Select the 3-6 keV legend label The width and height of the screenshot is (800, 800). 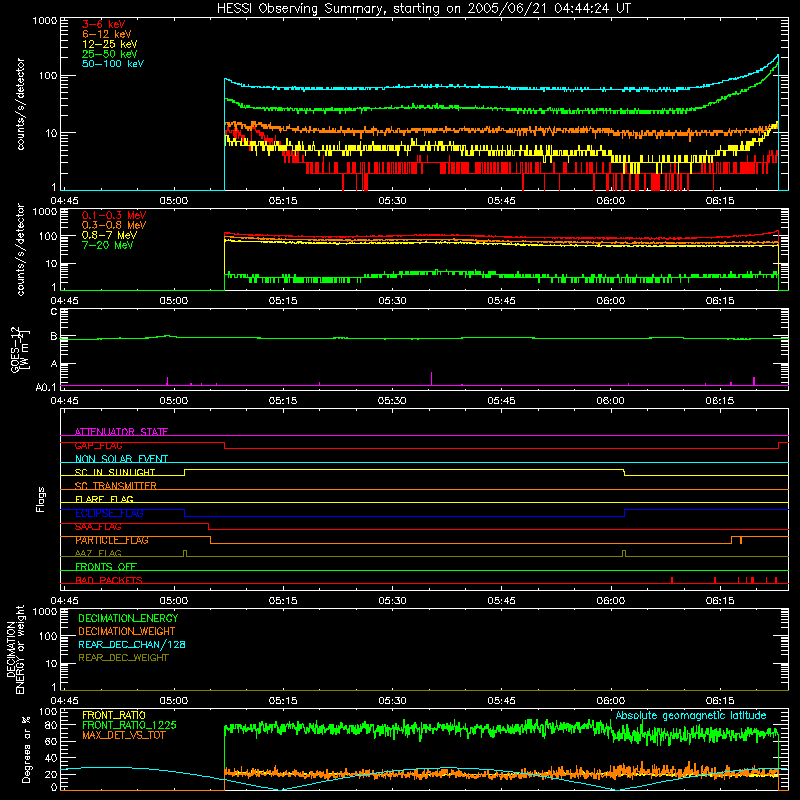(x=104, y=24)
